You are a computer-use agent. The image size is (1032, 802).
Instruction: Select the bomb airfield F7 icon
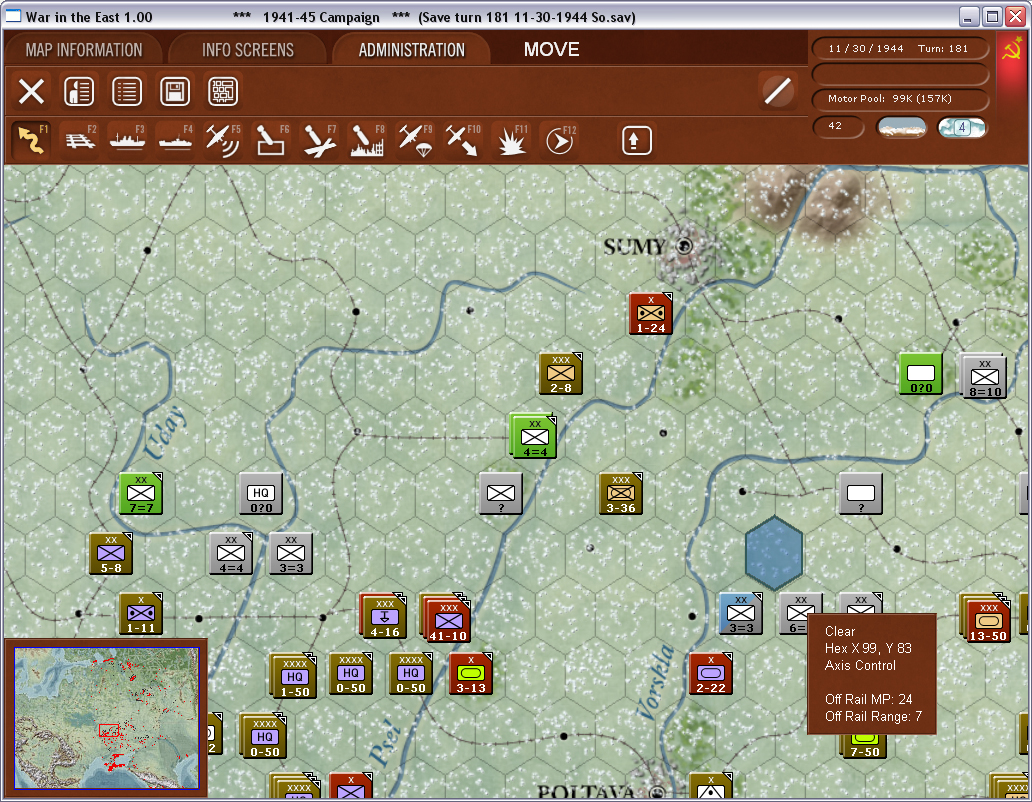(x=319, y=140)
